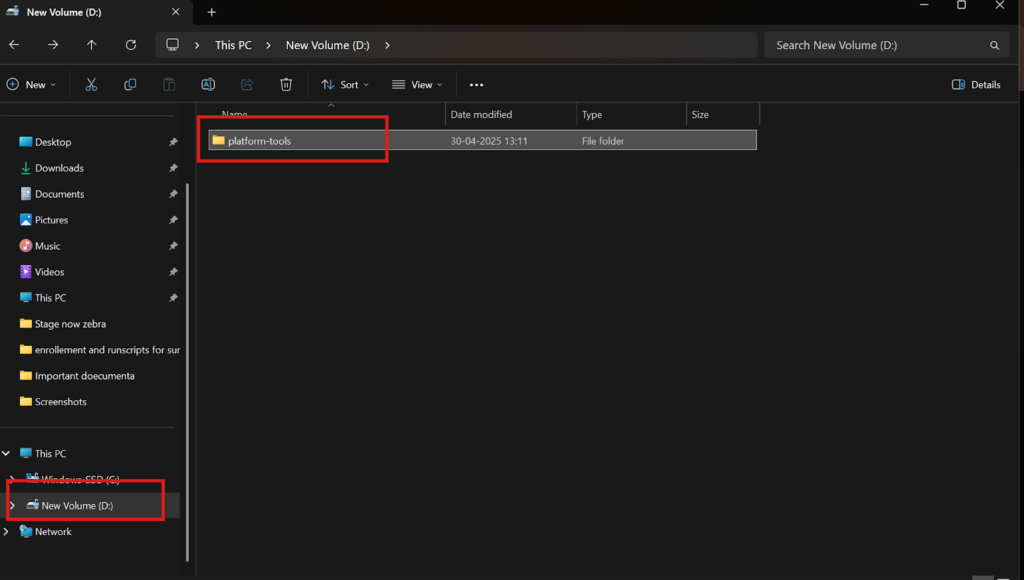The width and height of the screenshot is (1024, 580).
Task: Open the Sort dropdown
Action: (345, 85)
